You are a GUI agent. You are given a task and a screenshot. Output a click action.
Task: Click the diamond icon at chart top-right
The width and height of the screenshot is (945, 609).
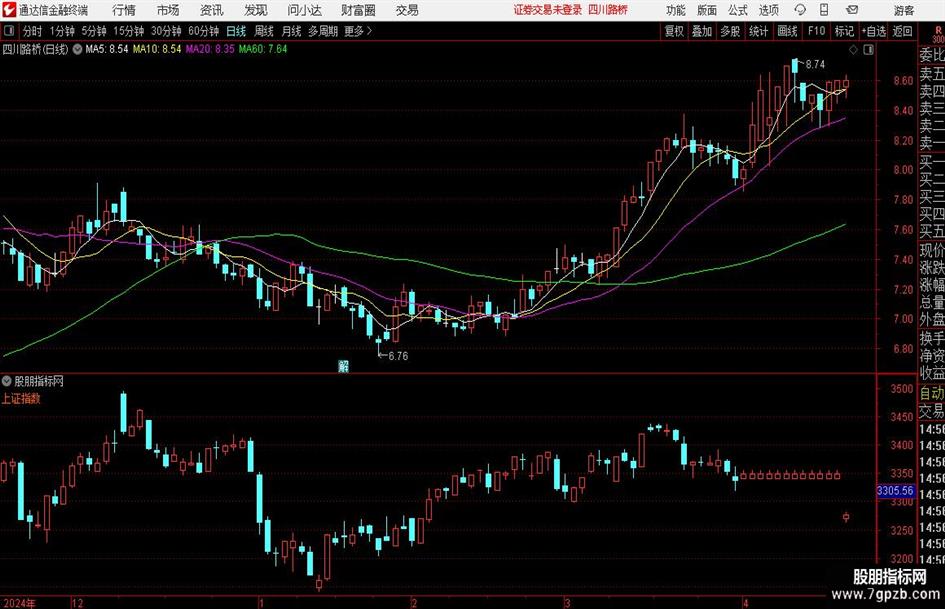853,50
